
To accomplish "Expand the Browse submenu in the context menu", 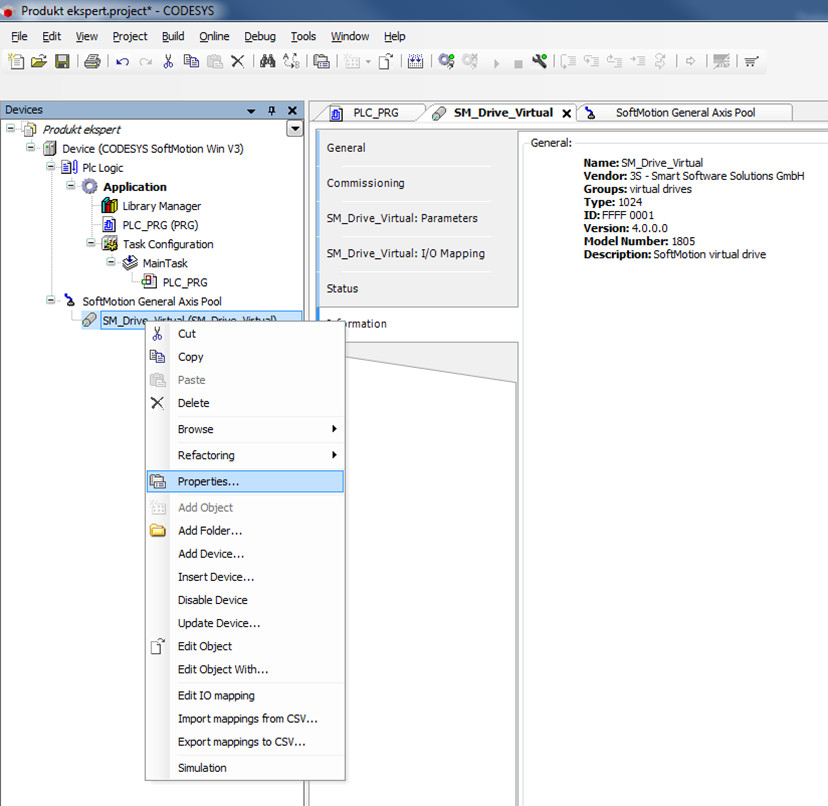I will click(x=246, y=429).
